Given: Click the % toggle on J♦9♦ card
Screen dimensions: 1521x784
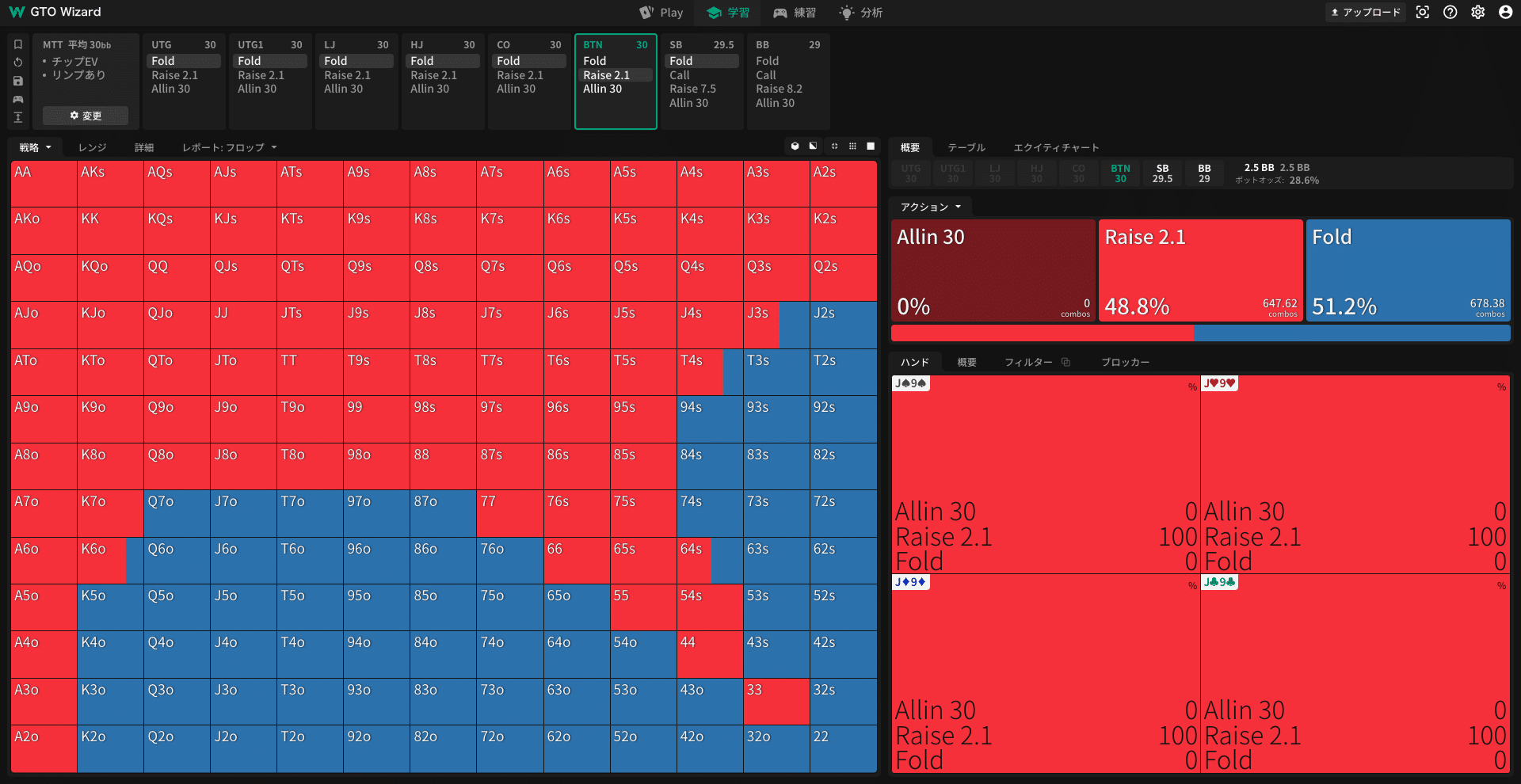Looking at the screenshot, I should point(1192,586).
